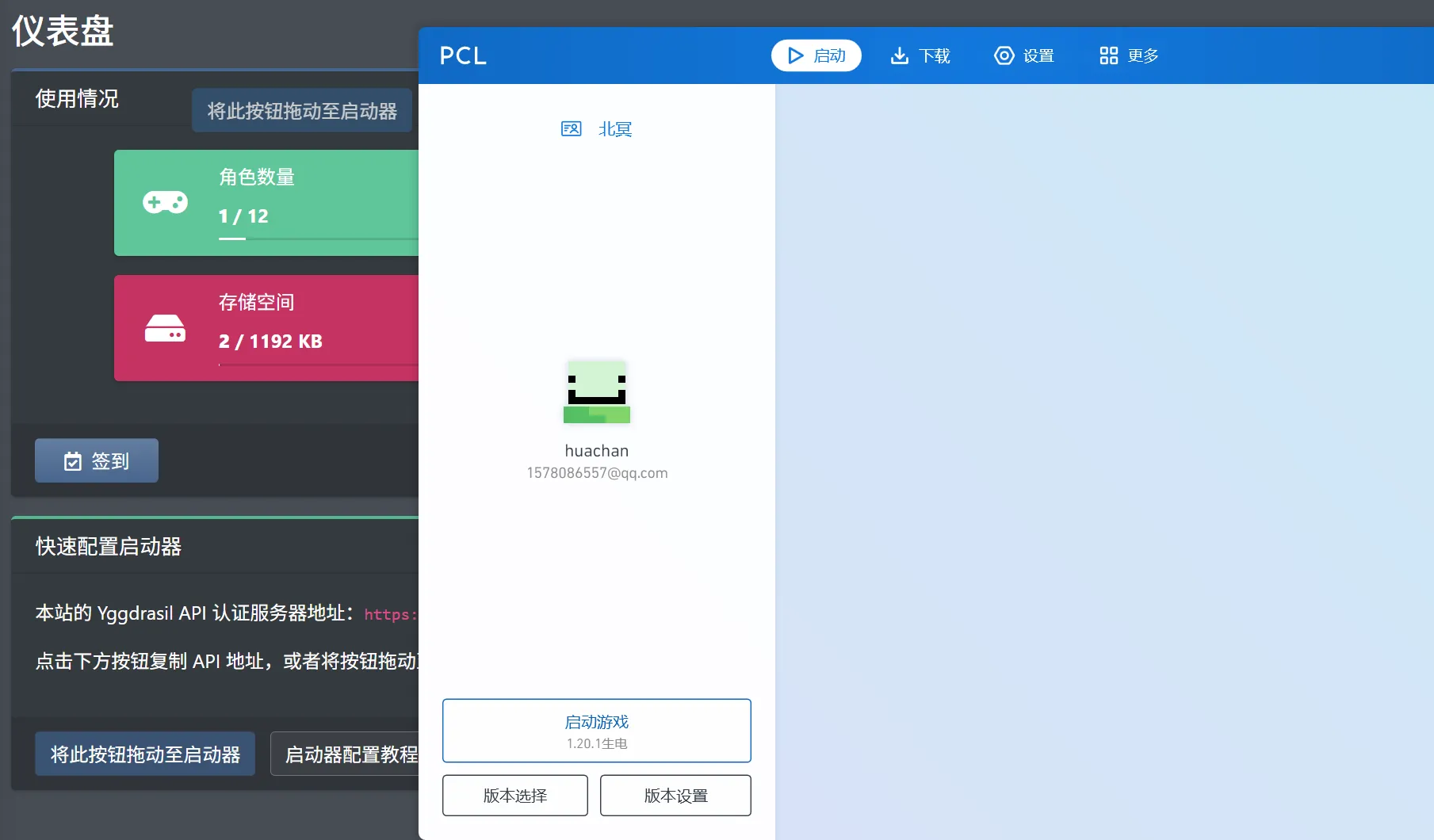Open the 下载 tab label

click(934, 55)
